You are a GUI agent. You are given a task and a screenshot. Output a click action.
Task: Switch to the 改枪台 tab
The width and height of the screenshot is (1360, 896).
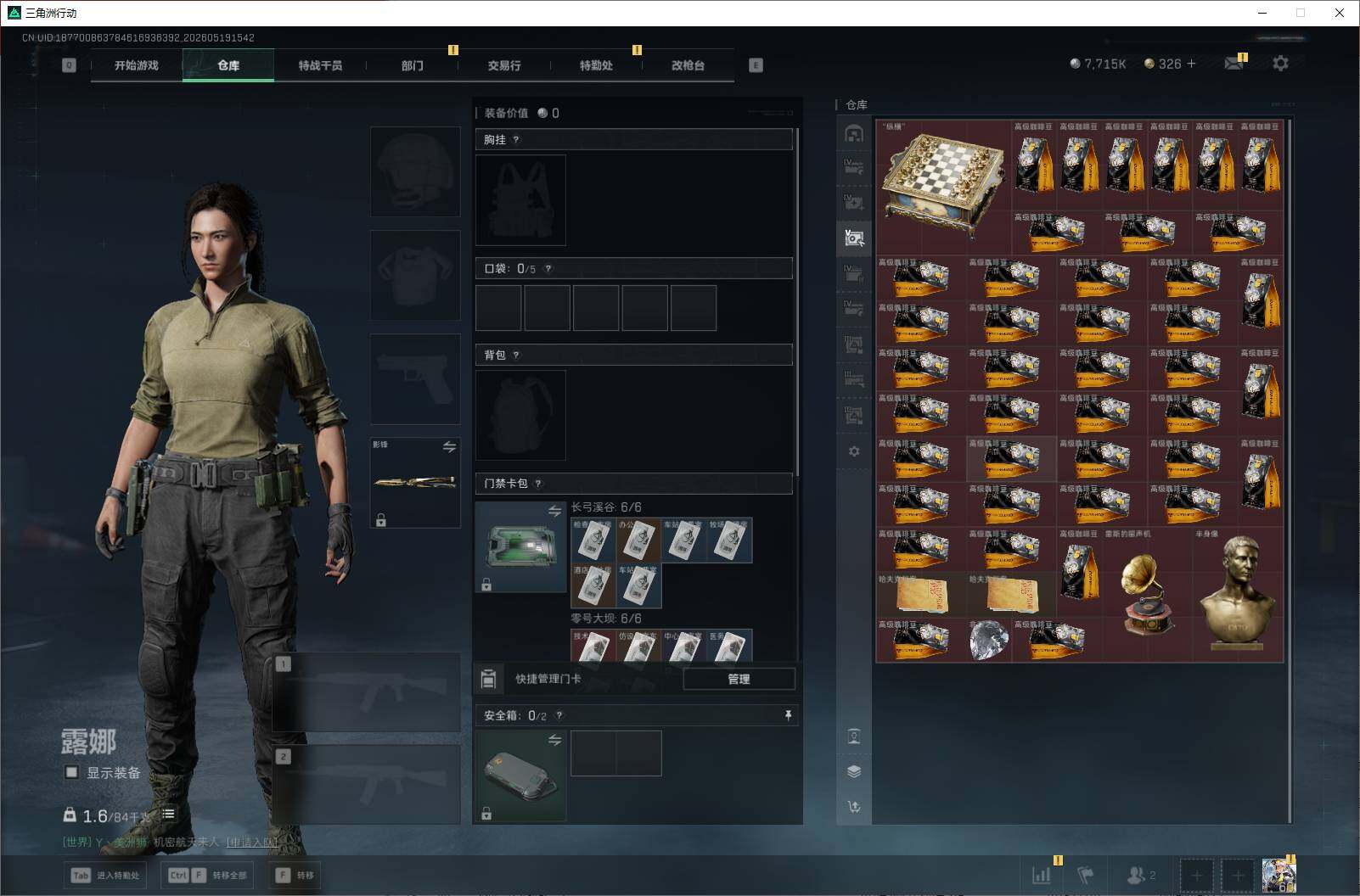tap(688, 65)
